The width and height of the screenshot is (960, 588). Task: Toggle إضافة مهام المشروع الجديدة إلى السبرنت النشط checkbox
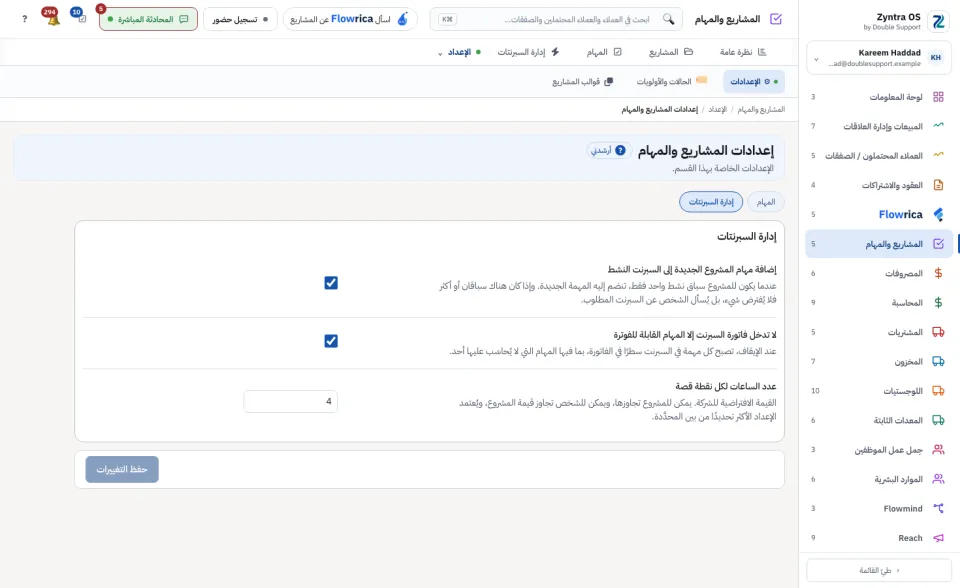(x=331, y=282)
